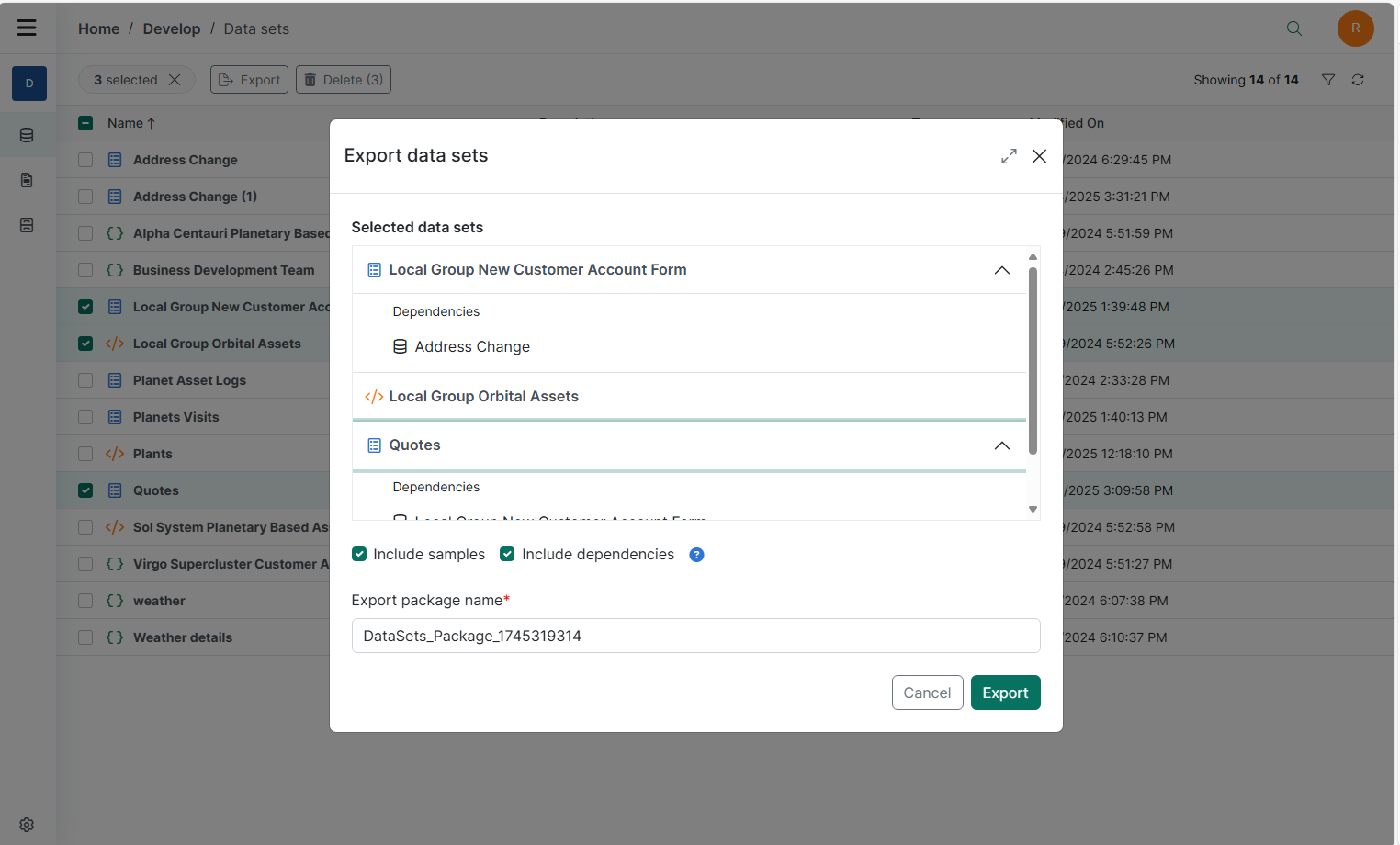The width and height of the screenshot is (1400, 845).
Task: Go to Home breadcrumb
Action: (99, 28)
